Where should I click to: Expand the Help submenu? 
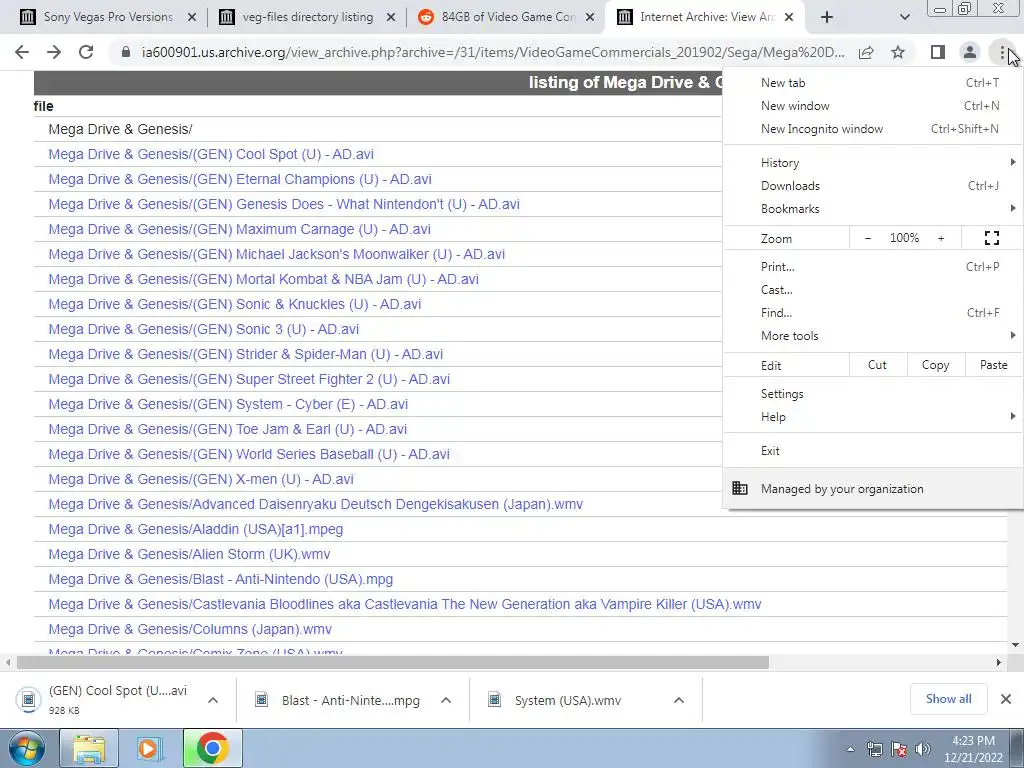click(872, 417)
